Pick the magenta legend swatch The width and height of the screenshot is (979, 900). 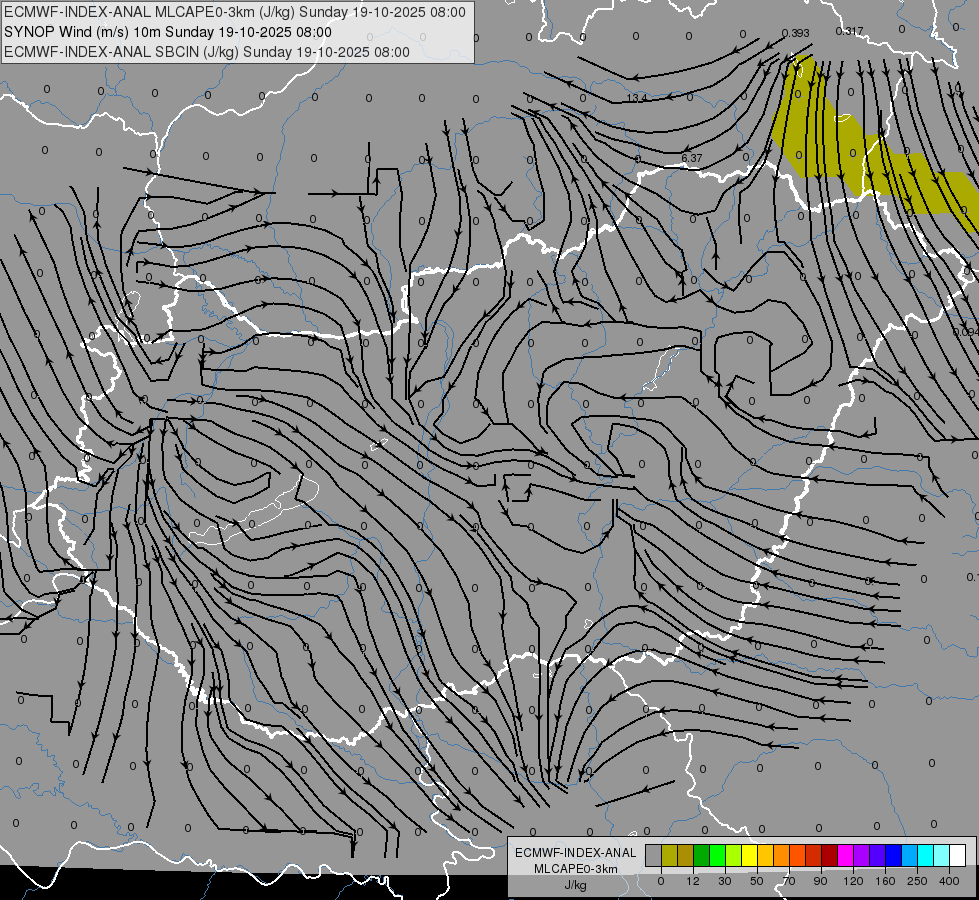[x=846, y=855]
